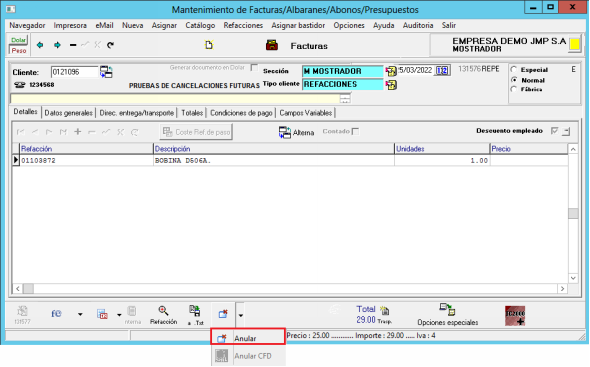Toggle the Descuento empleado checkbox
Viewport: 590px width, 367px height.
(x=555, y=131)
